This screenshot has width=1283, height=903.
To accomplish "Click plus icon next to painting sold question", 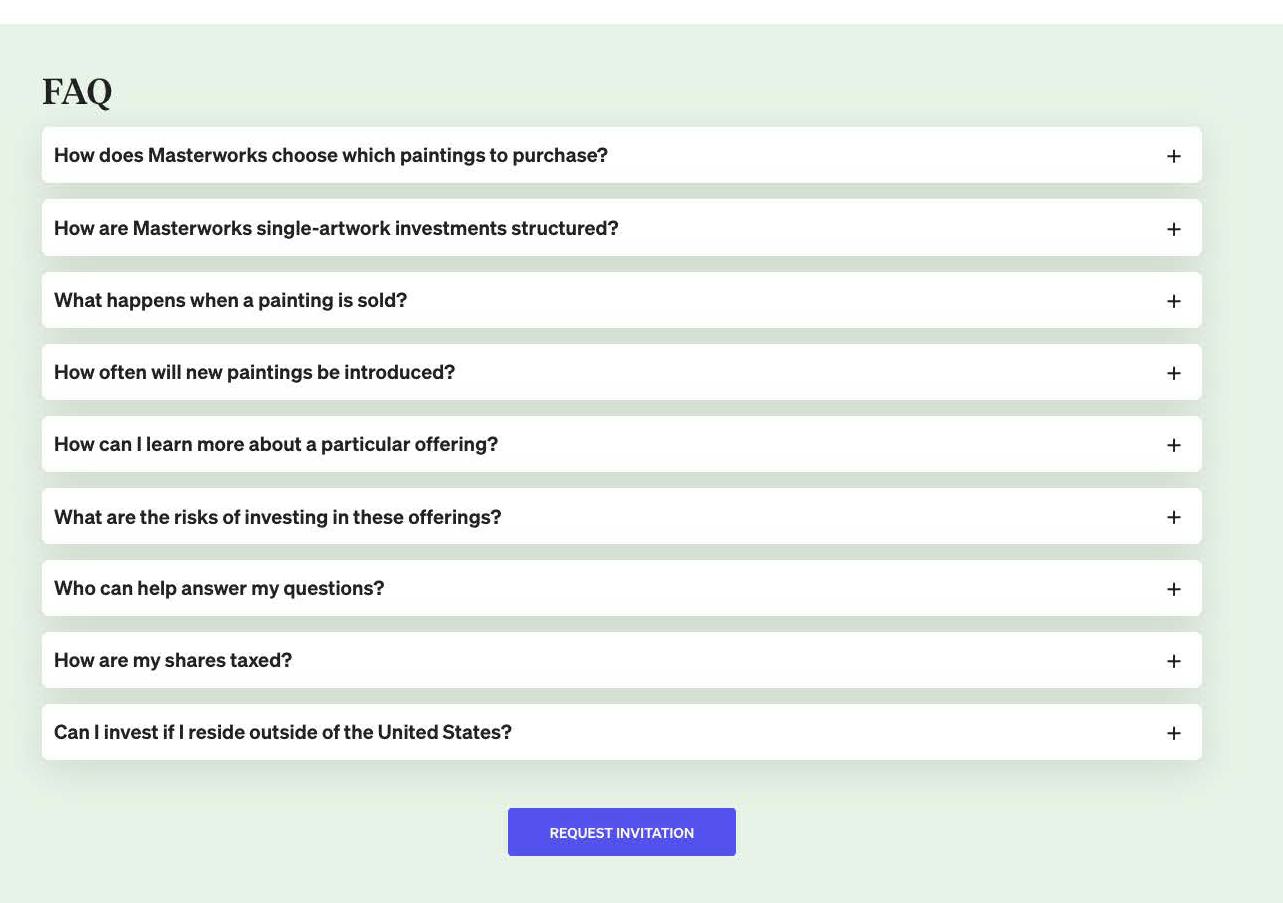I will pyautogui.click(x=1173, y=301).
